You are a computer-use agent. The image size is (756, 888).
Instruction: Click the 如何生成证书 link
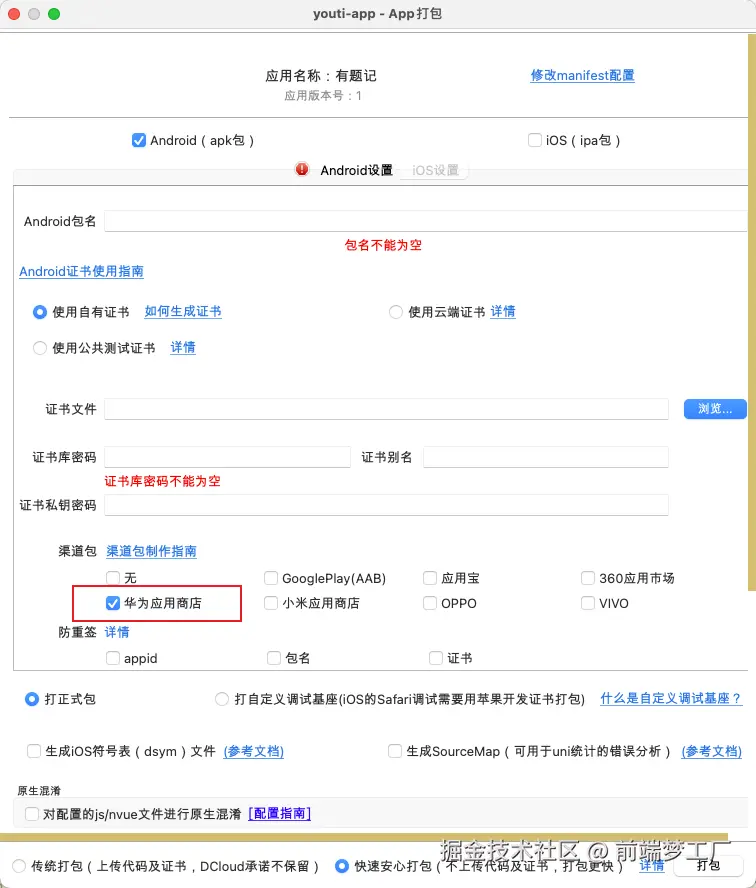[182, 311]
